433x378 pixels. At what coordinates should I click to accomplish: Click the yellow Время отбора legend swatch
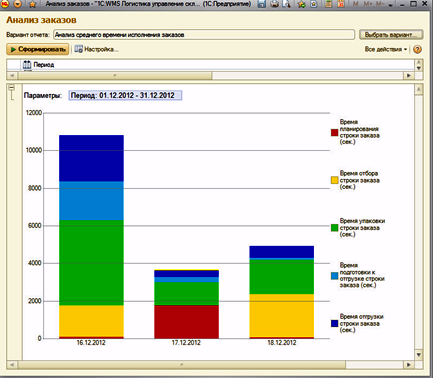coord(334,180)
